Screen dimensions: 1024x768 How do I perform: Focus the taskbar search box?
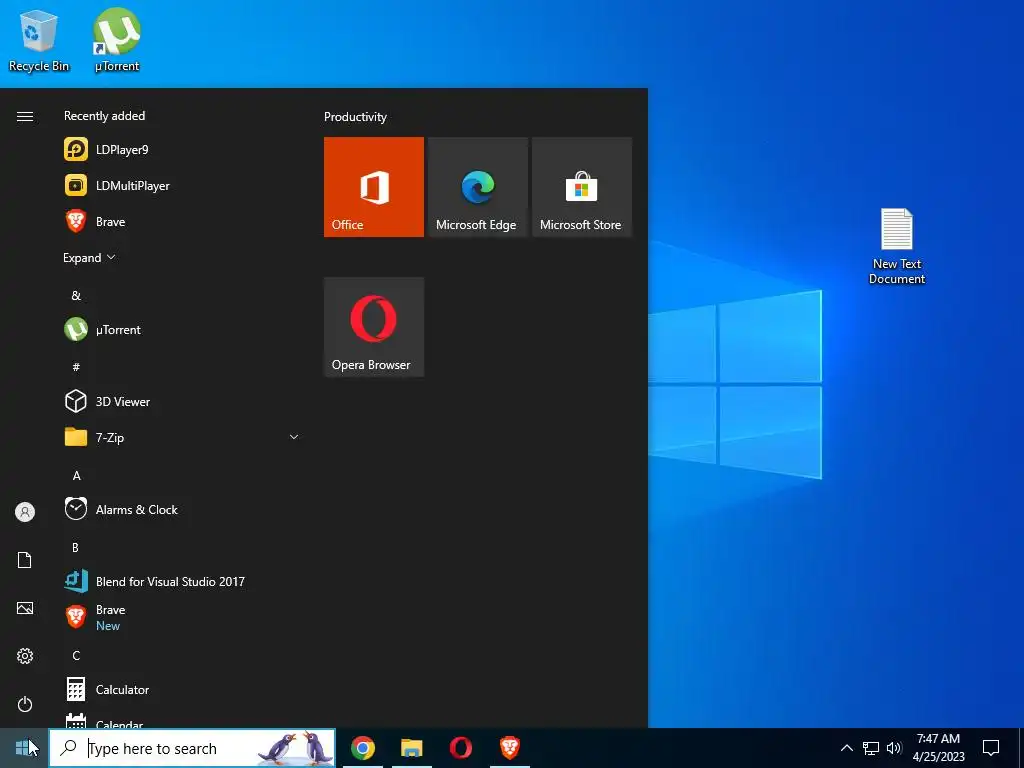pos(193,748)
